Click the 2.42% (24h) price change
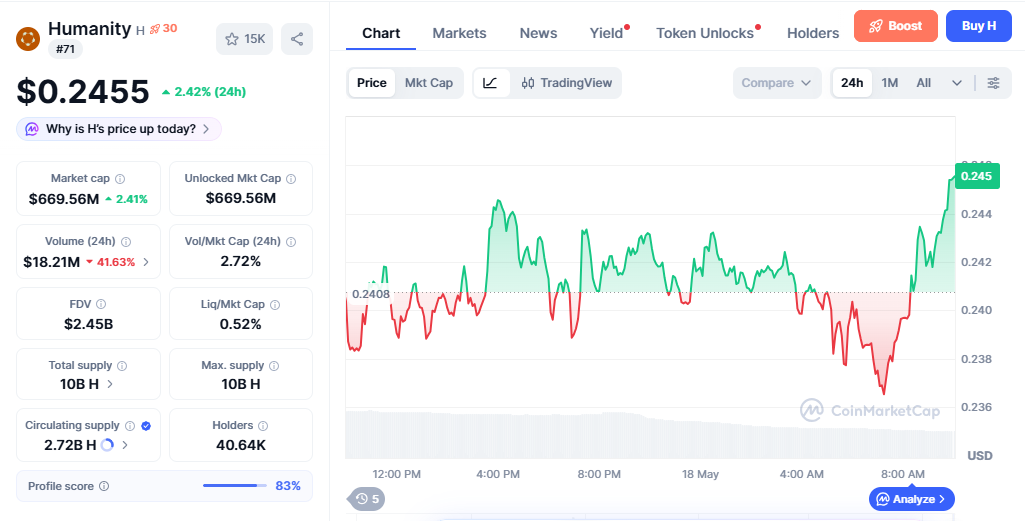Screen dimensions: 1025x521 [x=203, y=92]
